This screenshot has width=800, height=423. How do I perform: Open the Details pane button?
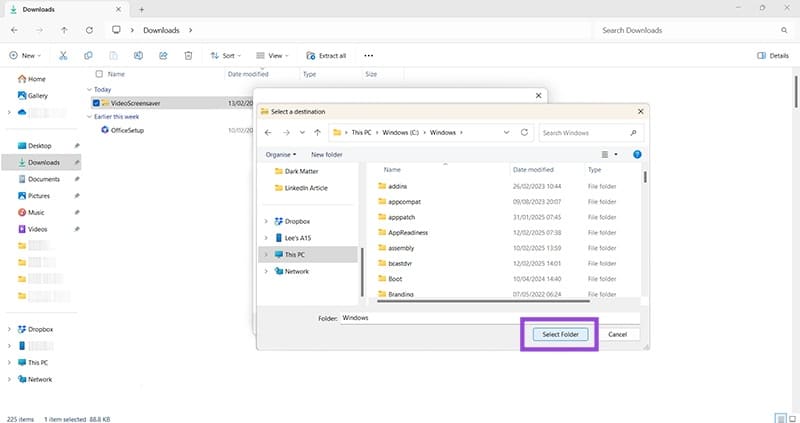tap(773, 56)
